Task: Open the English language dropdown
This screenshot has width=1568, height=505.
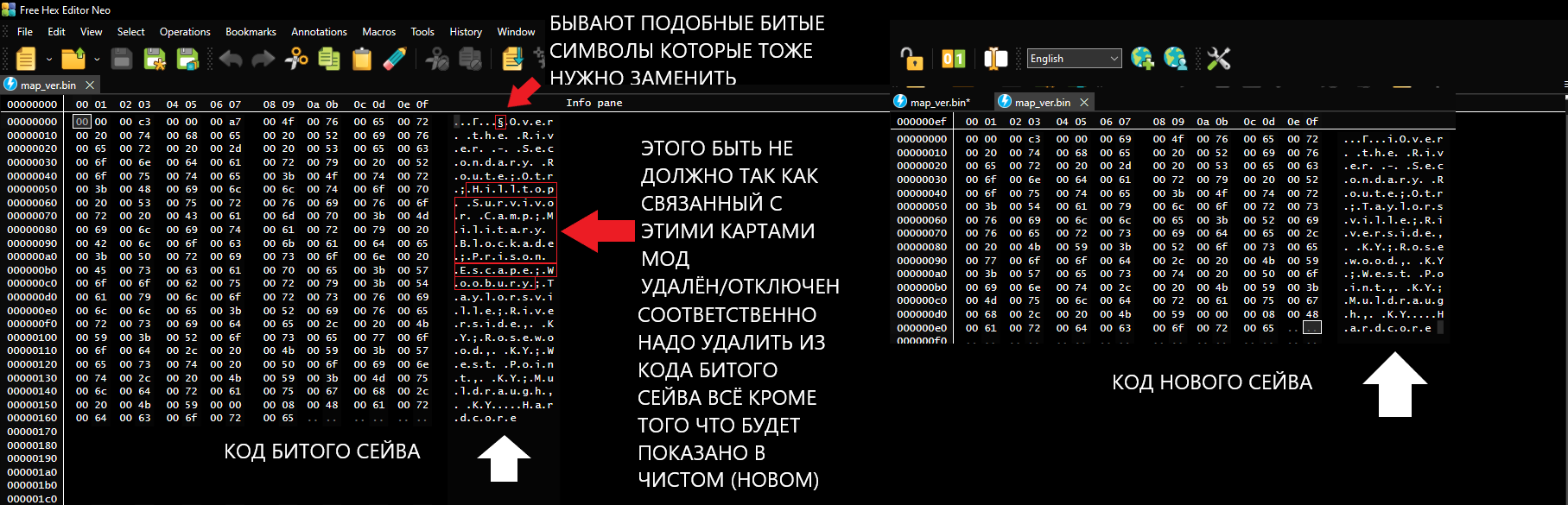Action: pyautogui.click(x=1074, y=59)
